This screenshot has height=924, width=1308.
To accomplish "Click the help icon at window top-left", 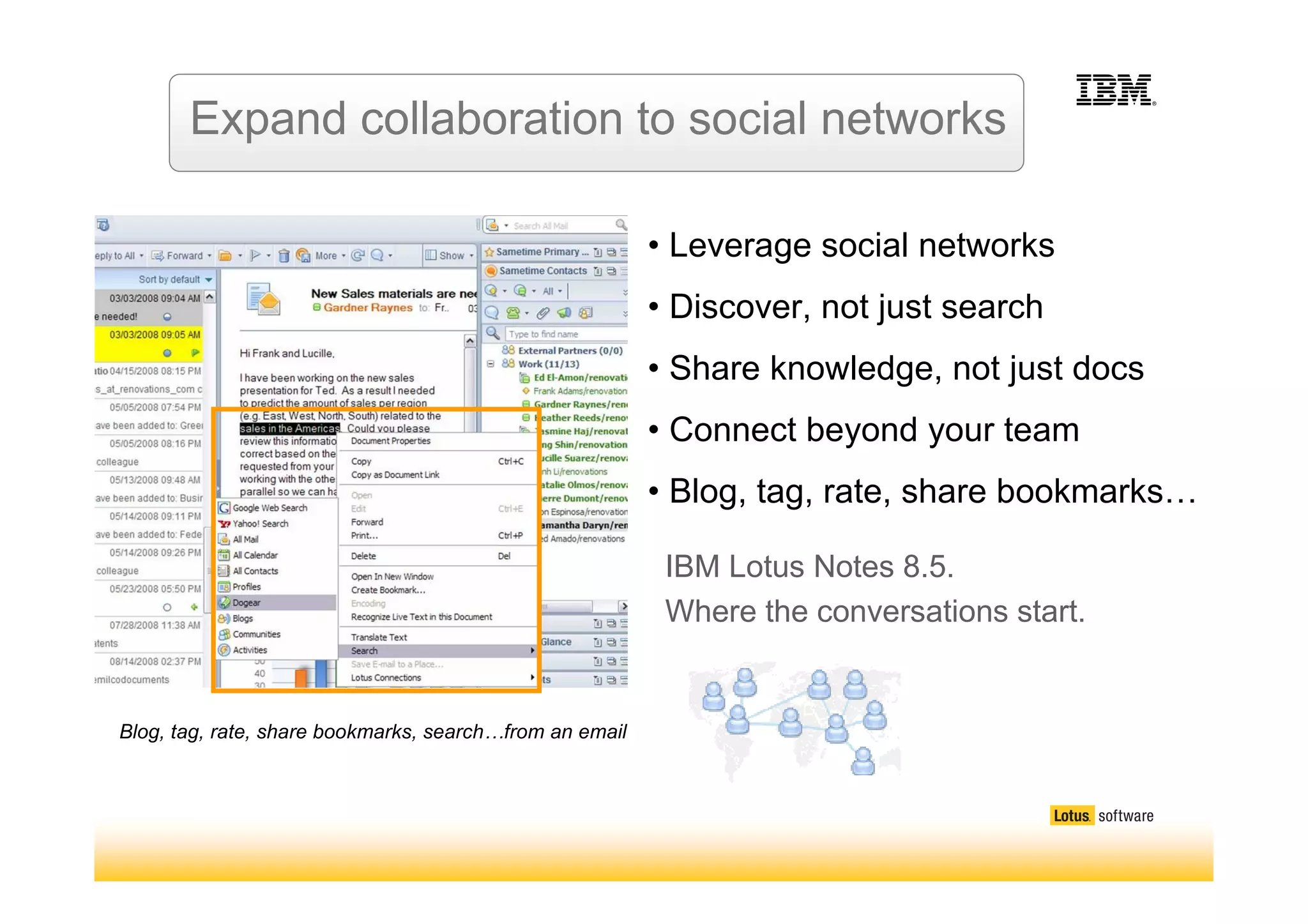I will coord(103,225).
